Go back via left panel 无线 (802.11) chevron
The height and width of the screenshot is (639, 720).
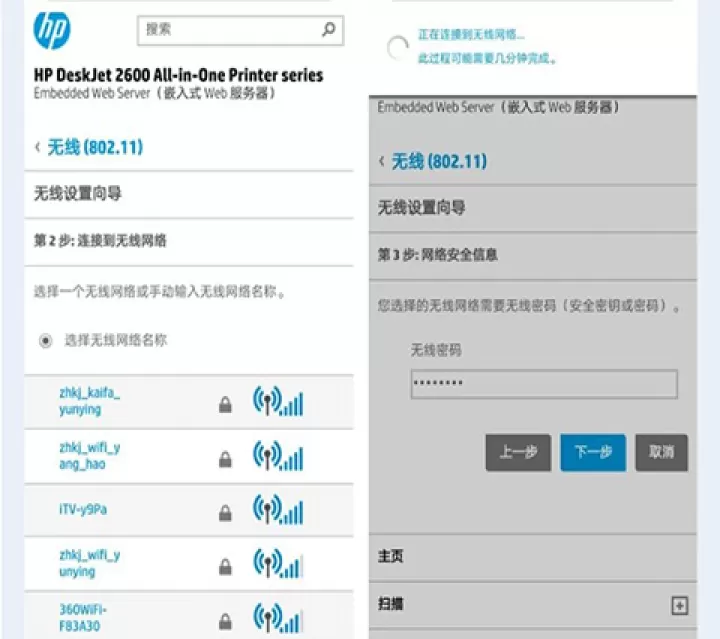pos(38,147)
